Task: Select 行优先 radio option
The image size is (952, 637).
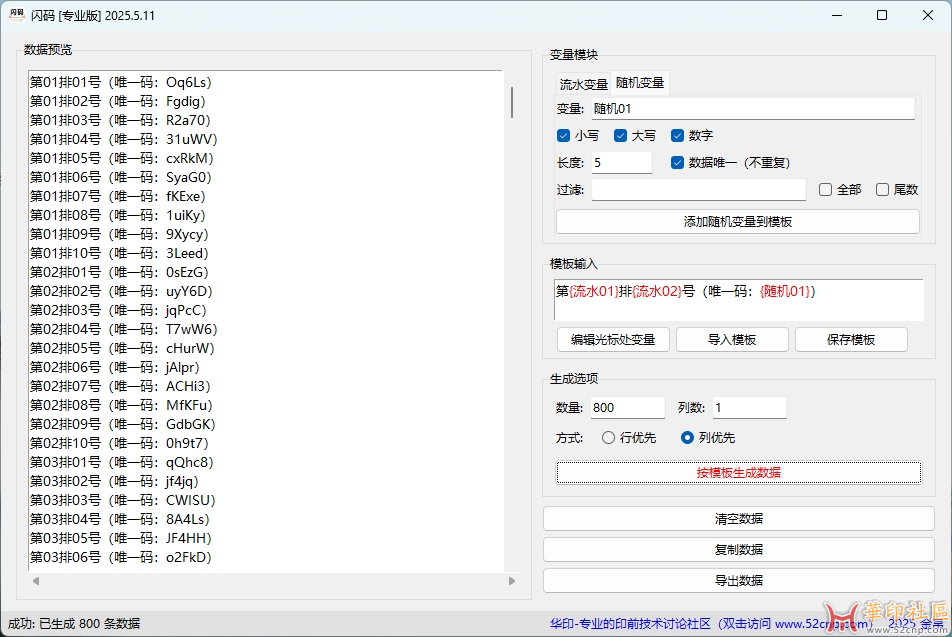Action: tap(609, 437)
